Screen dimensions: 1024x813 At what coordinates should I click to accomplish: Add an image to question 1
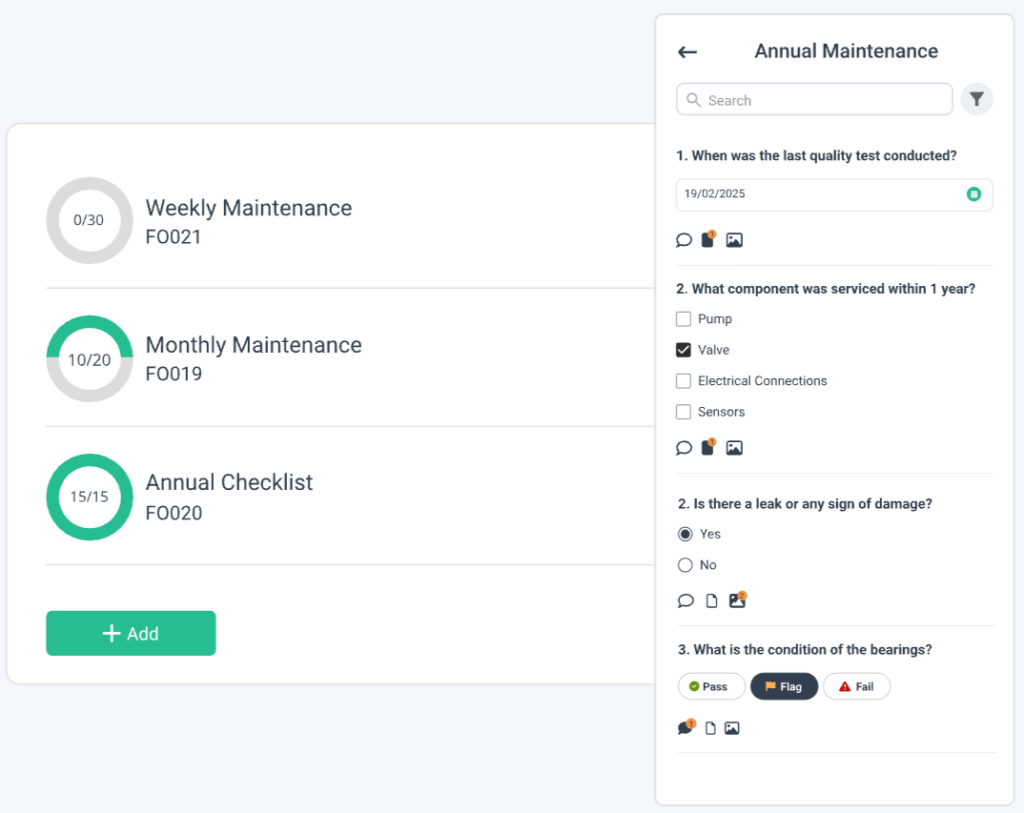734,239
